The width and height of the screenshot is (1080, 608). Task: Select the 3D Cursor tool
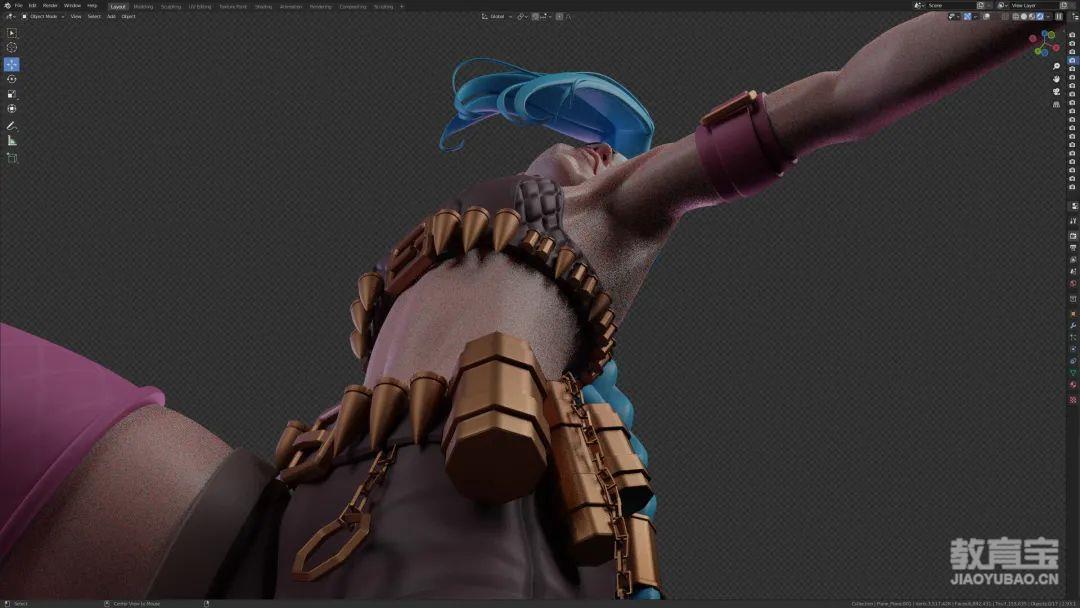[12, 48]
